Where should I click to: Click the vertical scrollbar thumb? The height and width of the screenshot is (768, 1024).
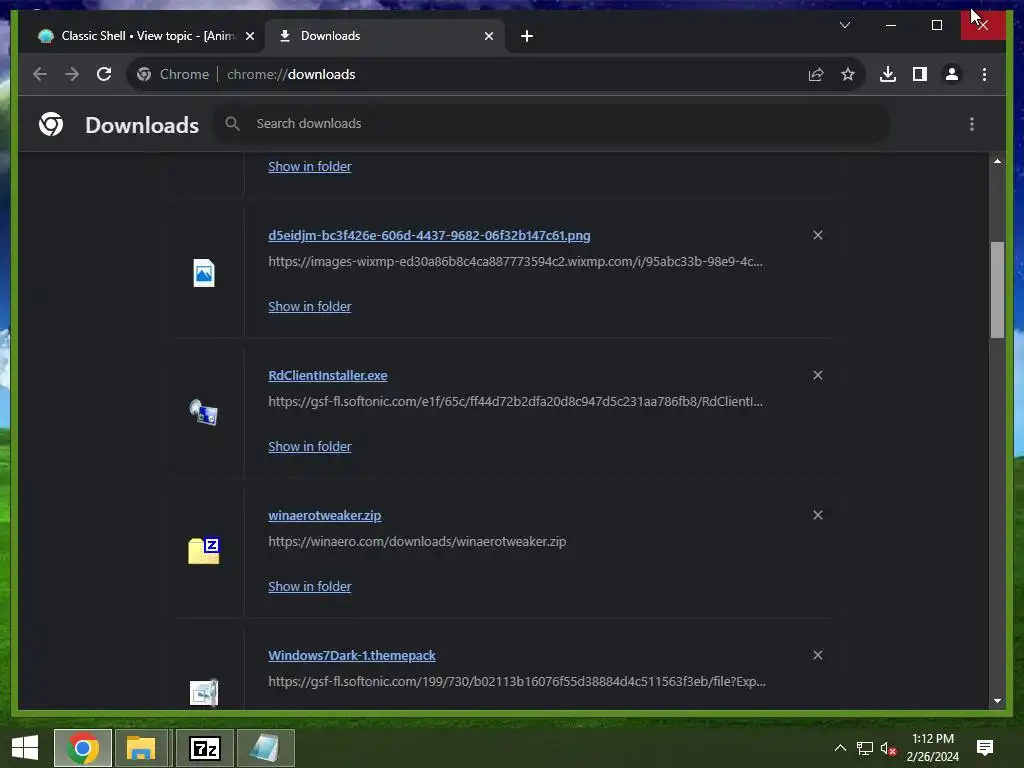(x=997, y=290)
